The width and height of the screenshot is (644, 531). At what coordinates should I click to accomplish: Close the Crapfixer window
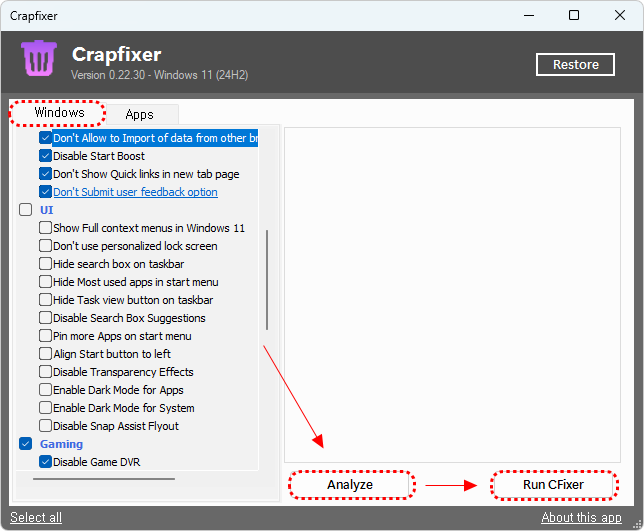click(620, 16)
